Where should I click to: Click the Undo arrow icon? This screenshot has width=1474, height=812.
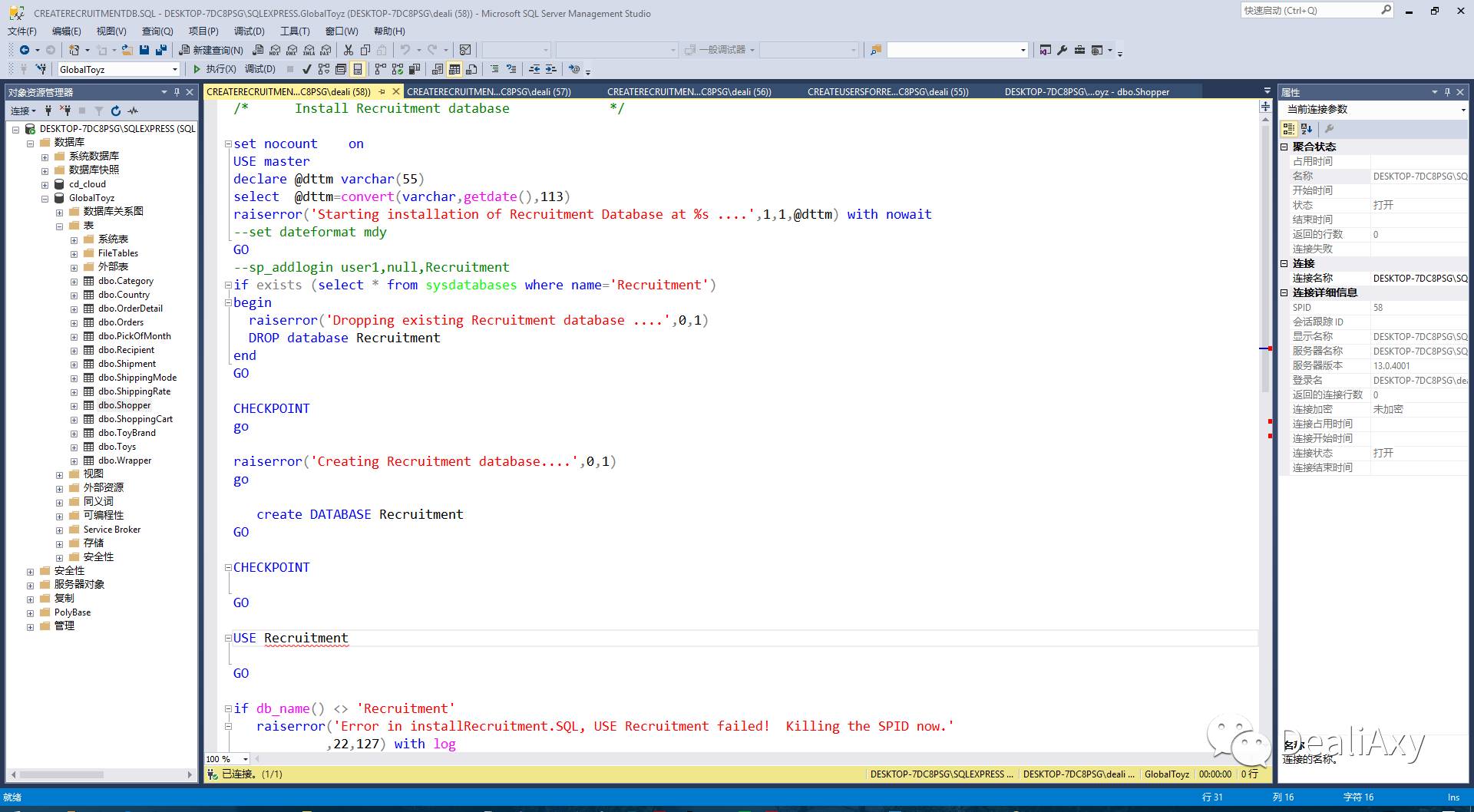click(x=405, y=50)
